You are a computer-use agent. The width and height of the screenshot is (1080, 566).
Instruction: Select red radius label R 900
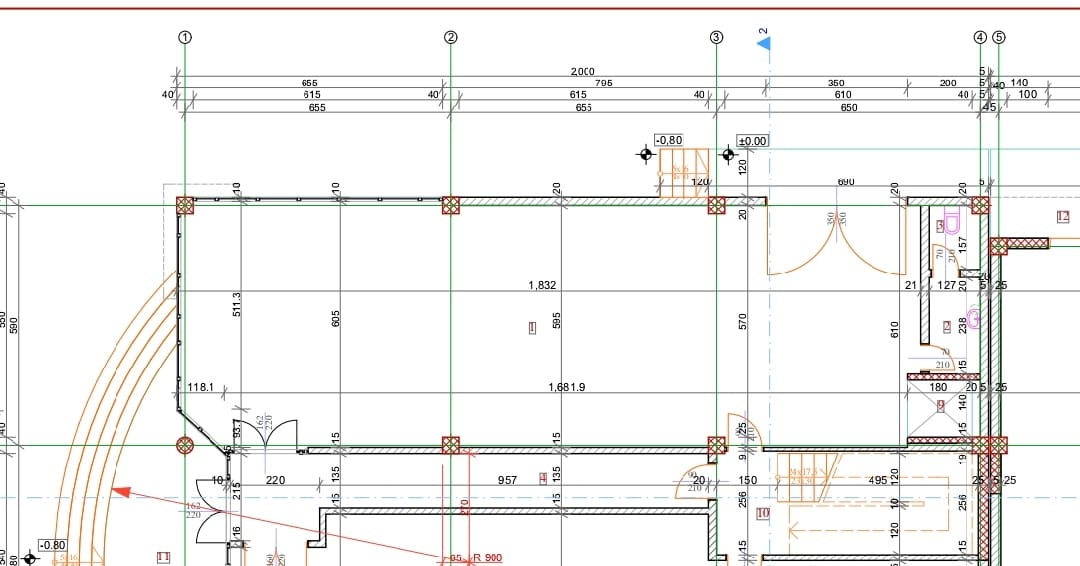click(x=488, y=558)
